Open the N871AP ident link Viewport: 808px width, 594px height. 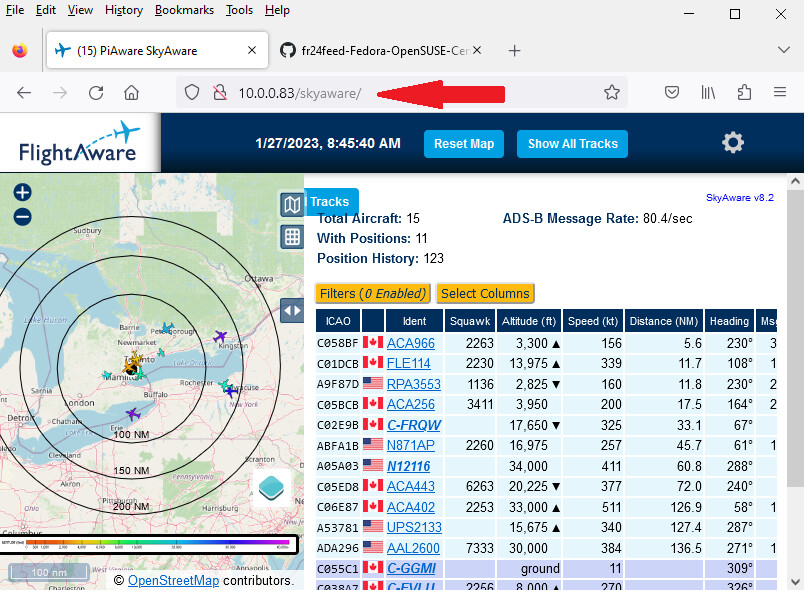click(x=411, y=446)
